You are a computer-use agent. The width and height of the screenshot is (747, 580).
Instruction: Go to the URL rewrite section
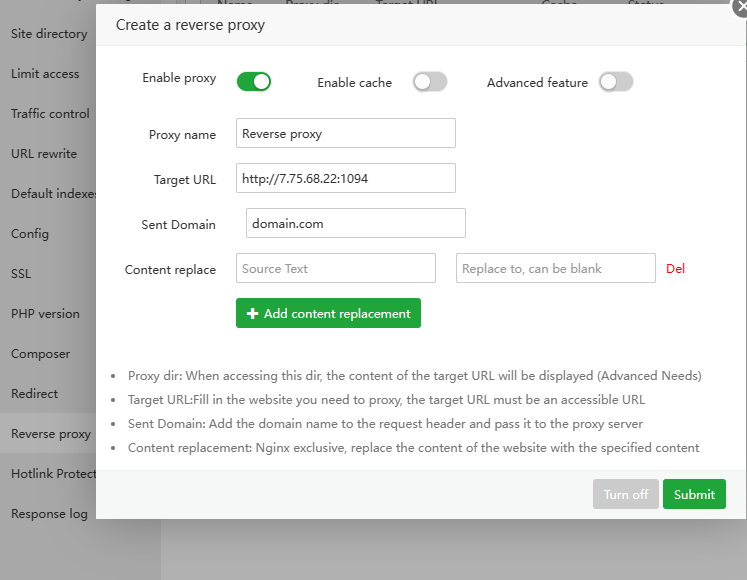coord(44,153)
